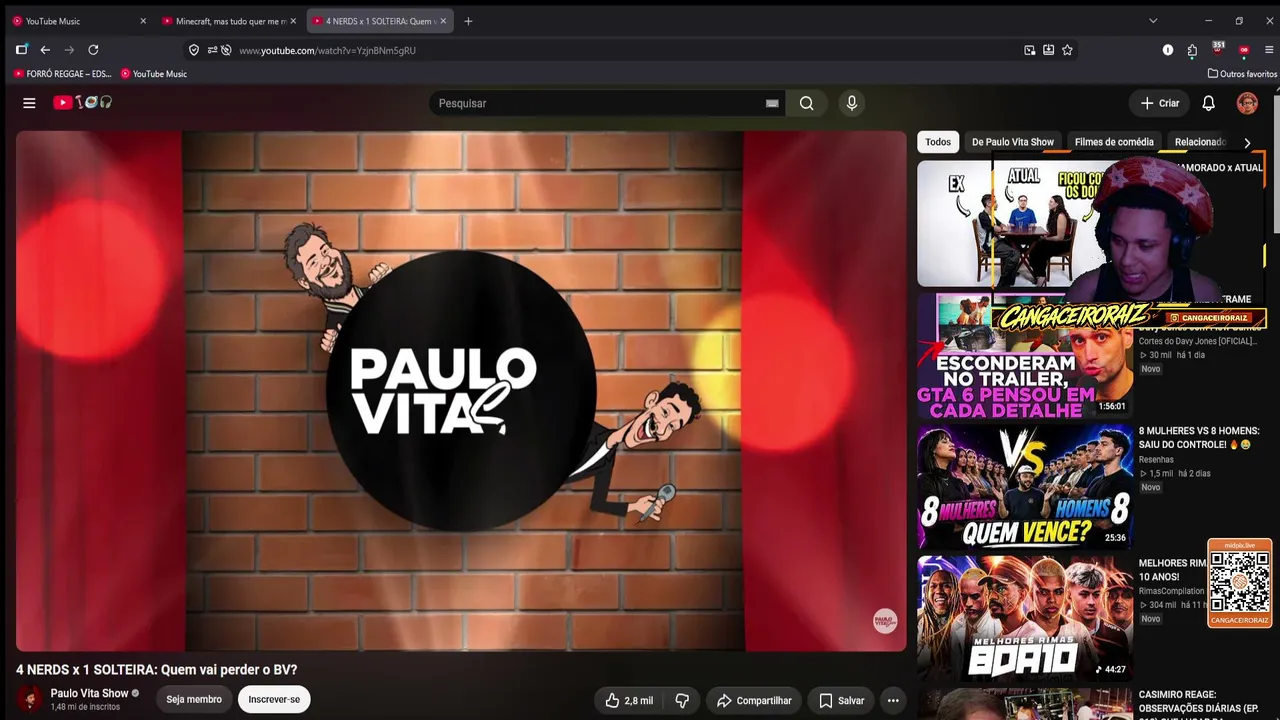This screenshot has height=720, width=1280.
Task: Click the magnifier search button
Action: (x=807, y=103)
